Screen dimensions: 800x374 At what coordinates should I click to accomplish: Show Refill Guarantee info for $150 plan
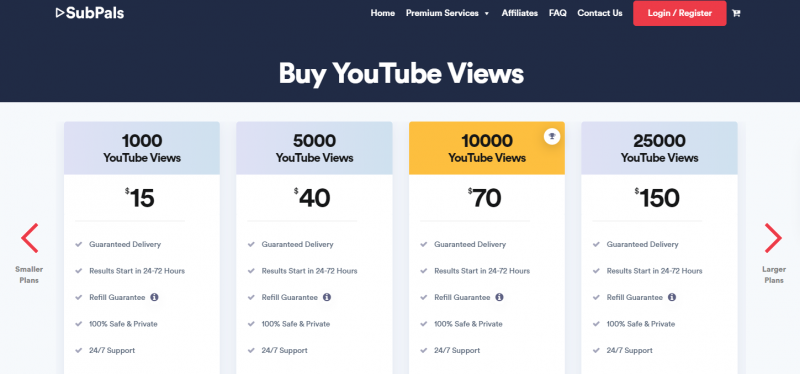click(x=672, y=297)
